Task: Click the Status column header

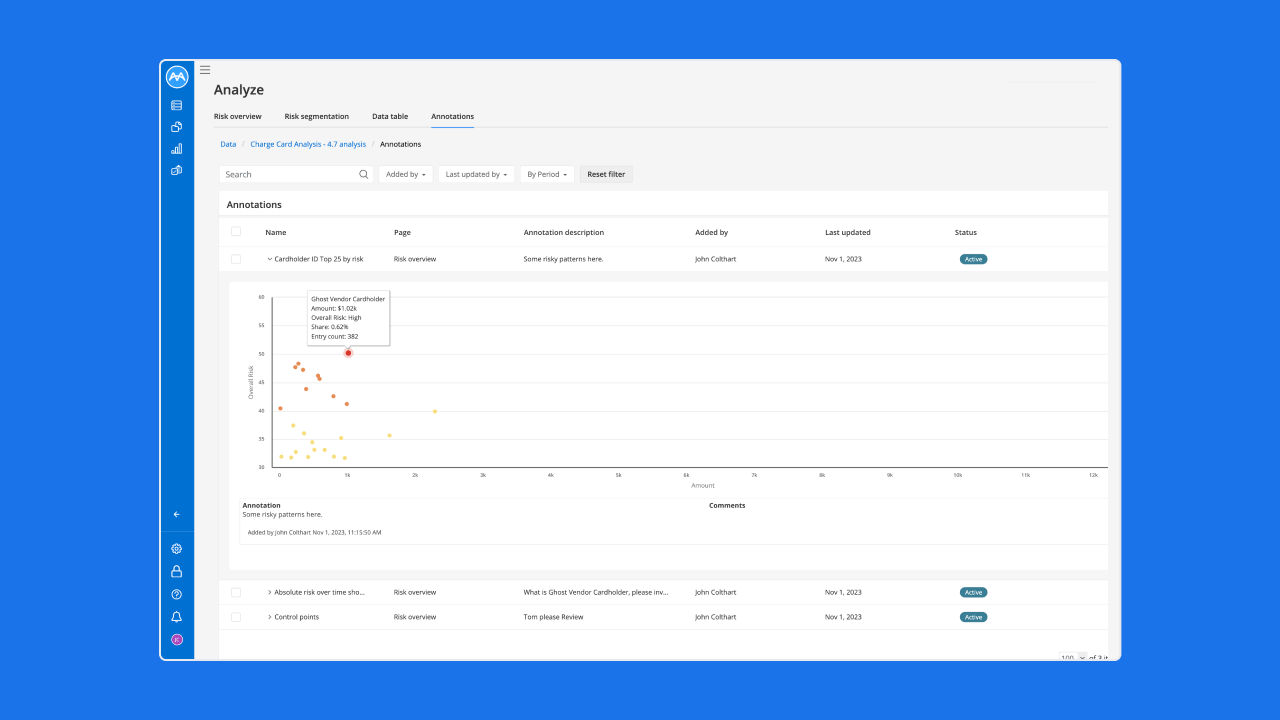Action: [x=966, y=233]
